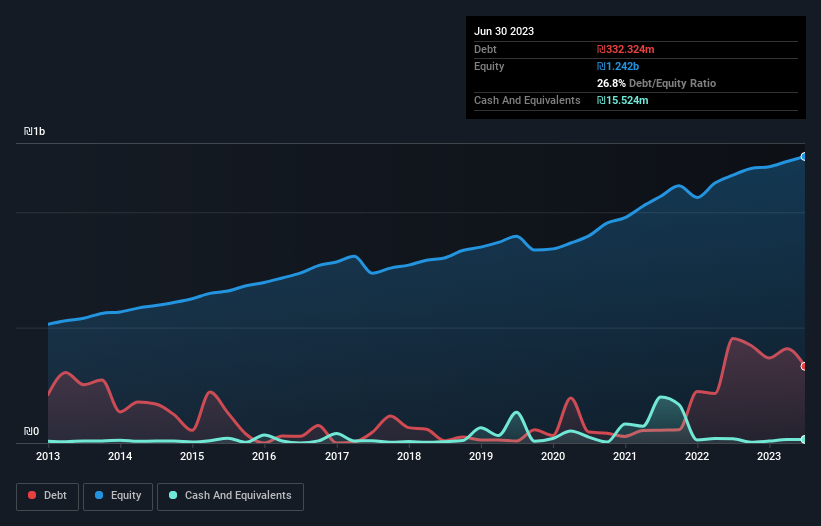This screenshot has width=821, height=526.
Task: Click the 2015 x-axis label
Action: point(192,456)
